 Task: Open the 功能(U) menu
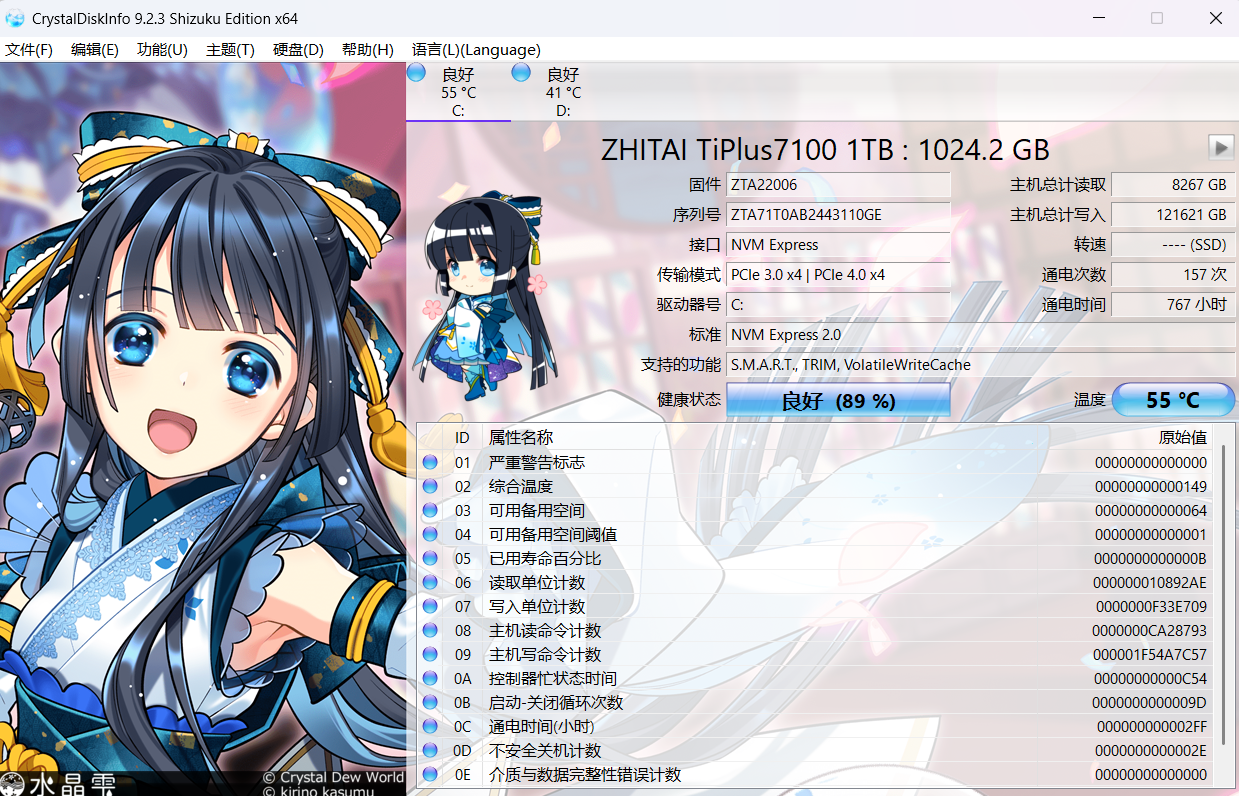coord(162,50)
